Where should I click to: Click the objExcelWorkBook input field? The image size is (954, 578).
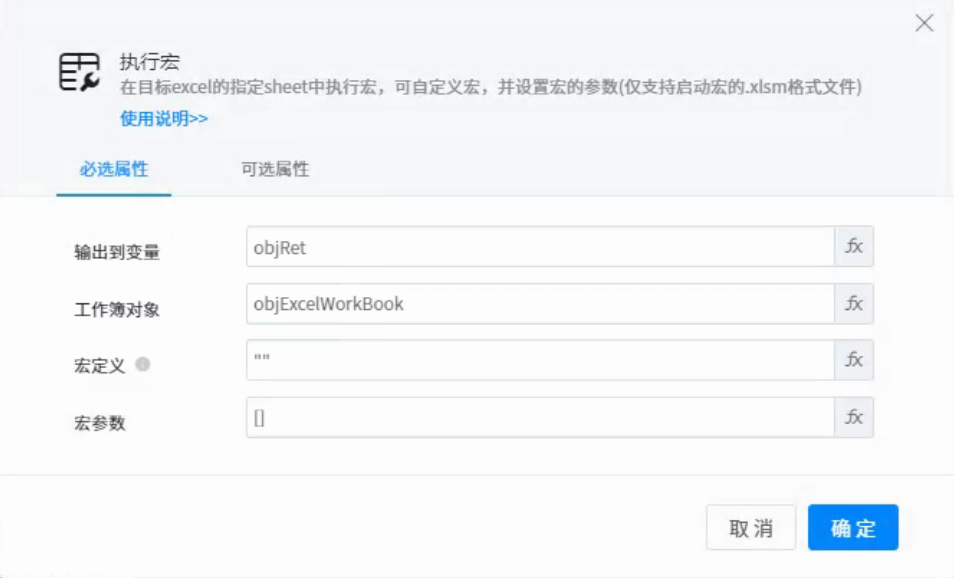coord(540,304)
